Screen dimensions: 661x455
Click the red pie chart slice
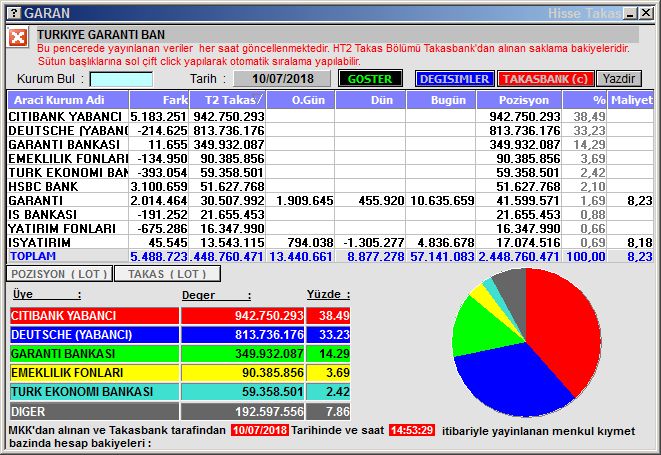click(x=565, y=327)
